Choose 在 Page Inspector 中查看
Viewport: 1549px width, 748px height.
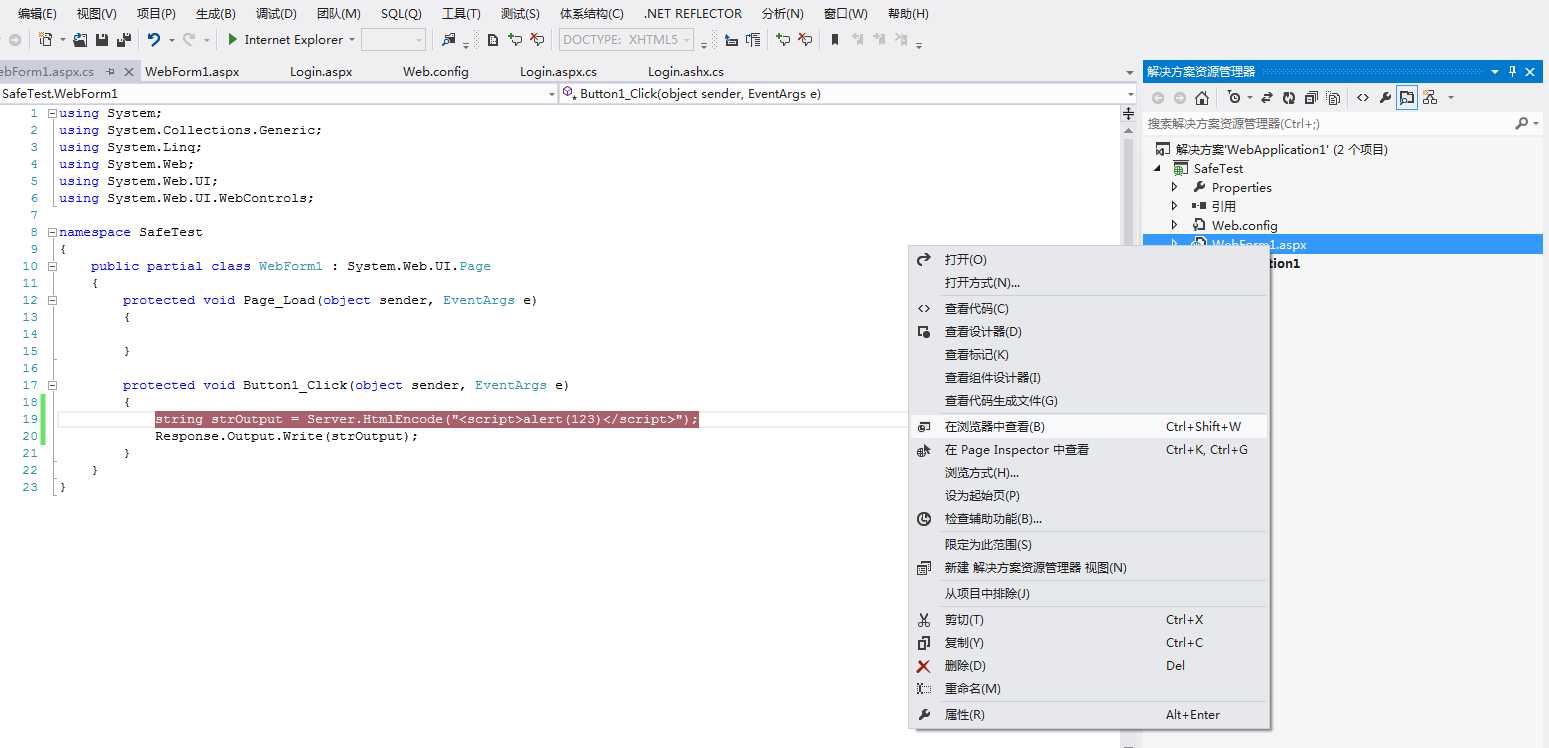(x=1089, y=449)
